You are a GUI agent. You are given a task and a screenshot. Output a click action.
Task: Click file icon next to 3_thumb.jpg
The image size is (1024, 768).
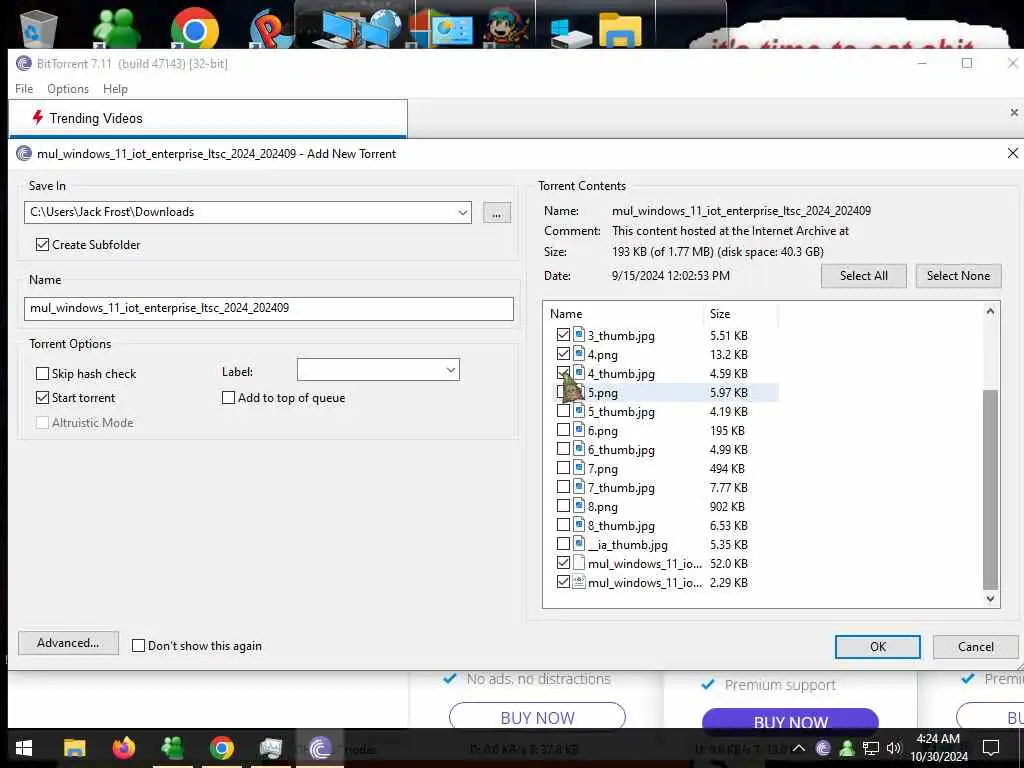[x=579, y=335]
